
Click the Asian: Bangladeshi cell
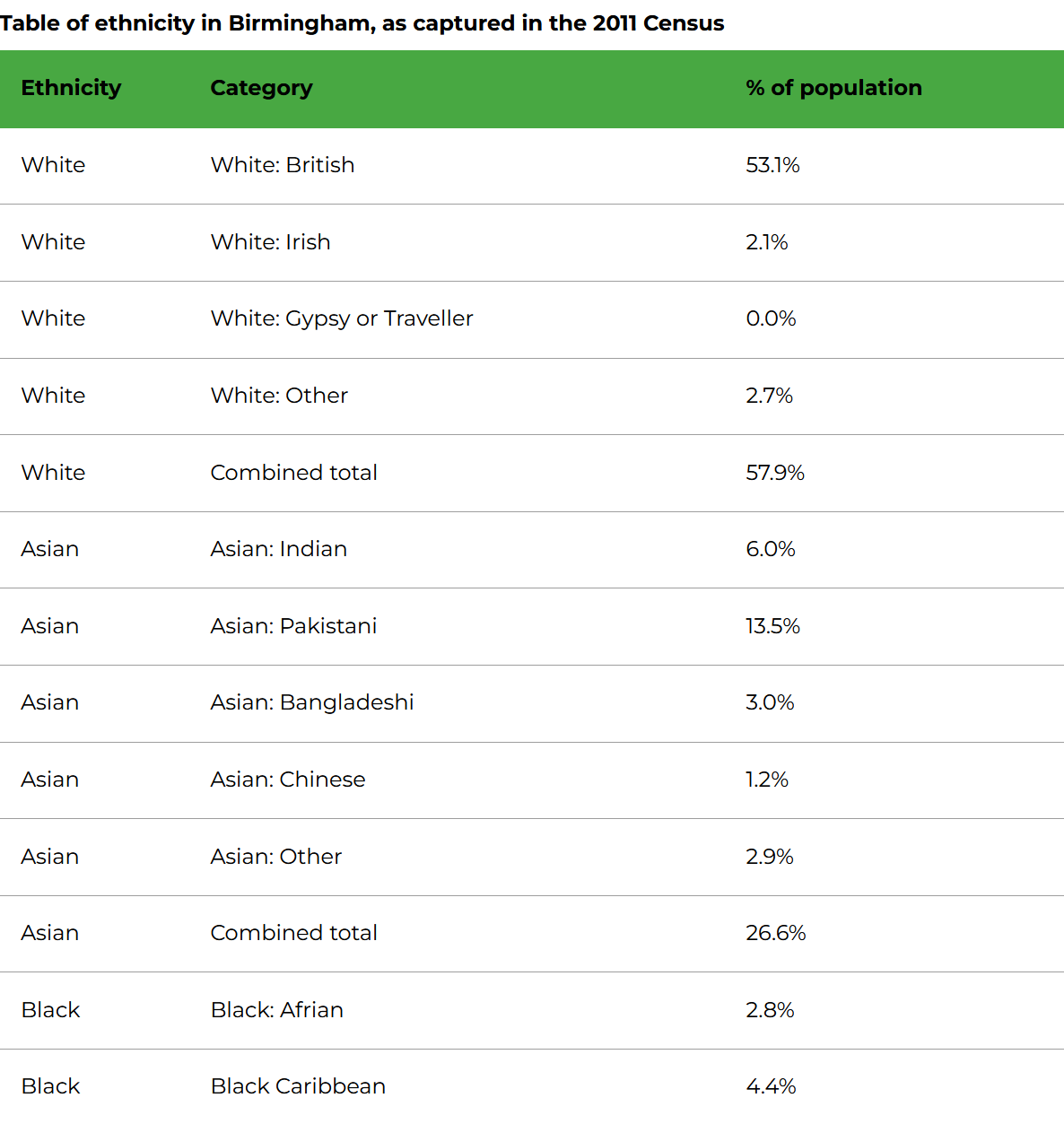coord(312,702)
